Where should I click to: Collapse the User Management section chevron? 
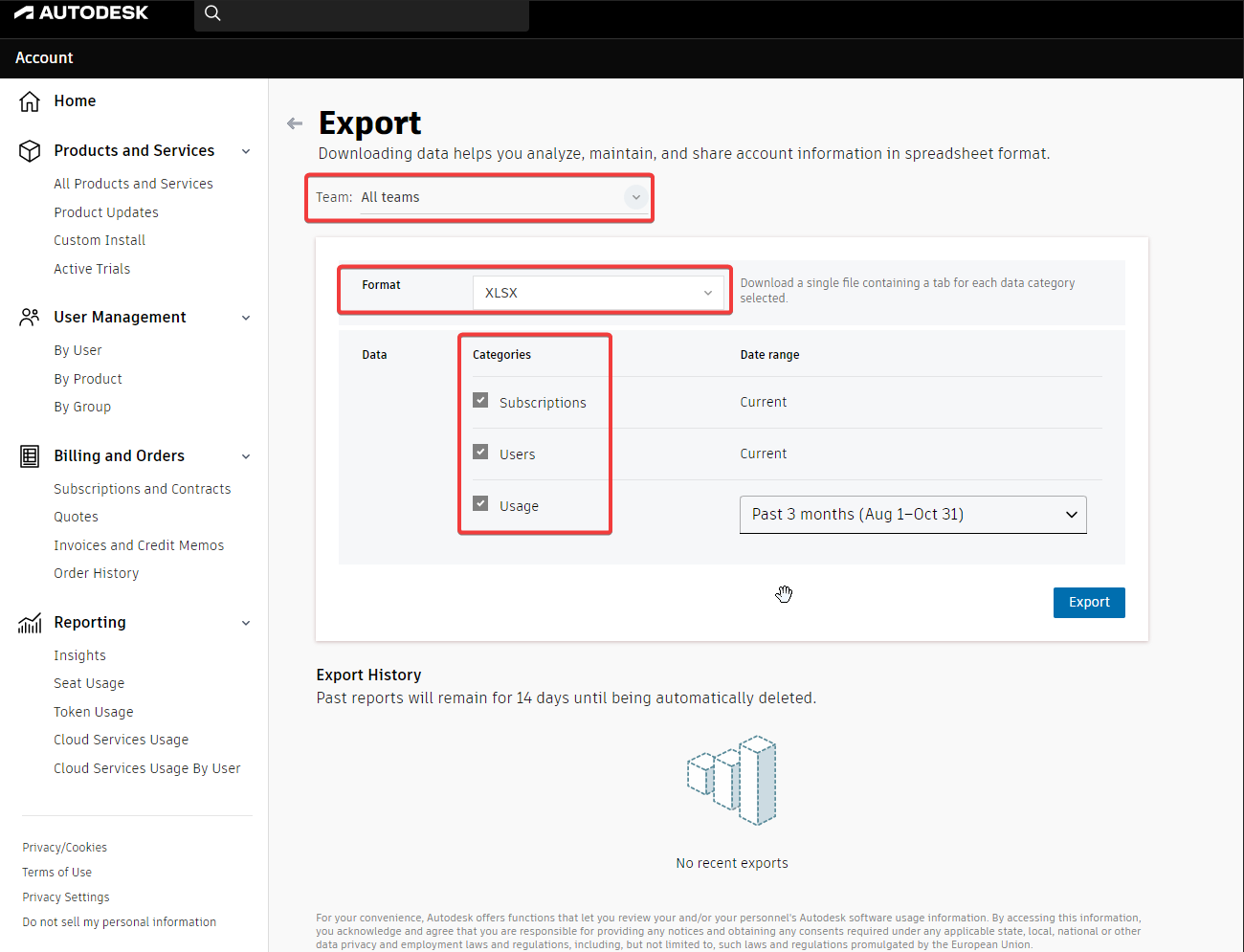(246, 318)
